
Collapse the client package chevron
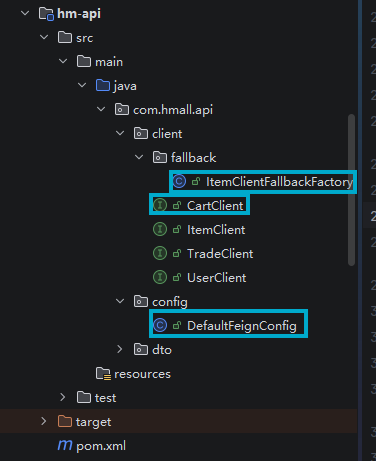click(x=120, y=133)
